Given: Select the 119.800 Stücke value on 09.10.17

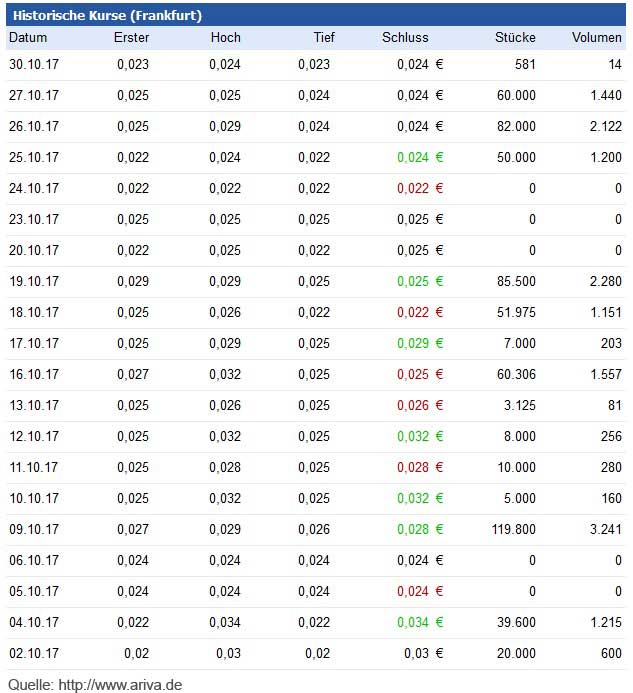Looking at the screenshot, I should tap(513, 529).
